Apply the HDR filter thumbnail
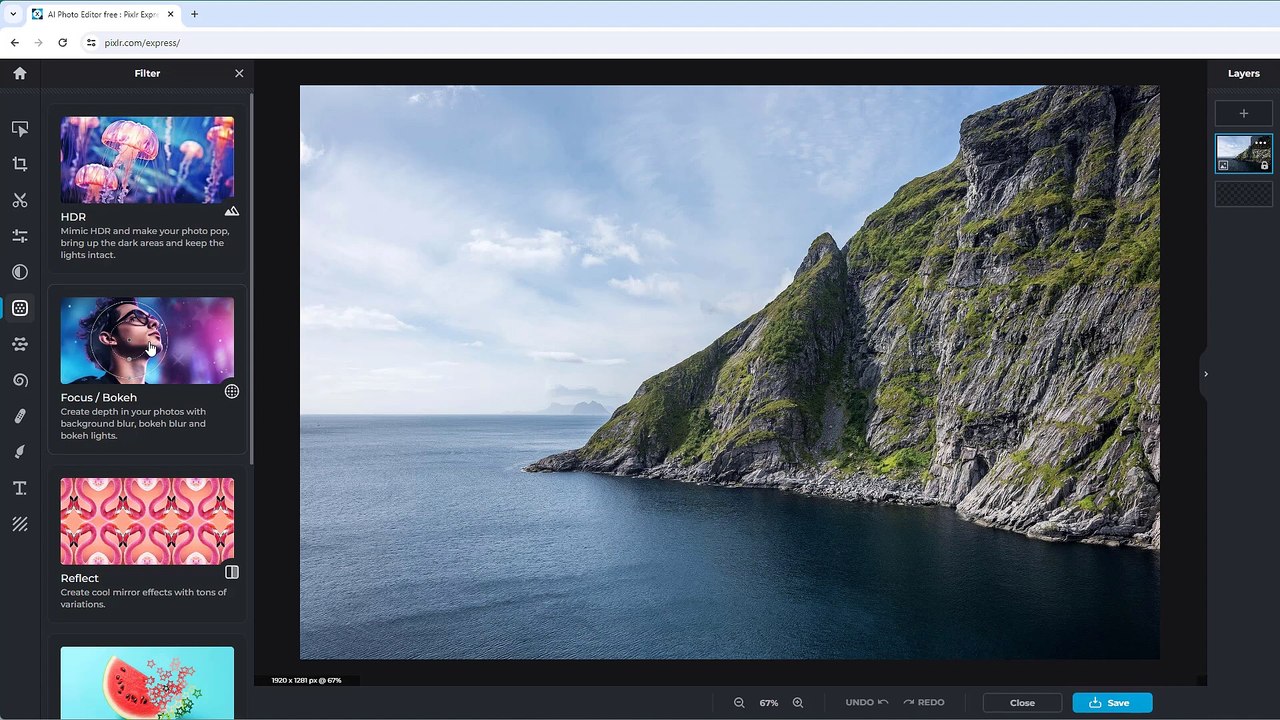The width and height of the screenshot is (1280, 720). 147,160
